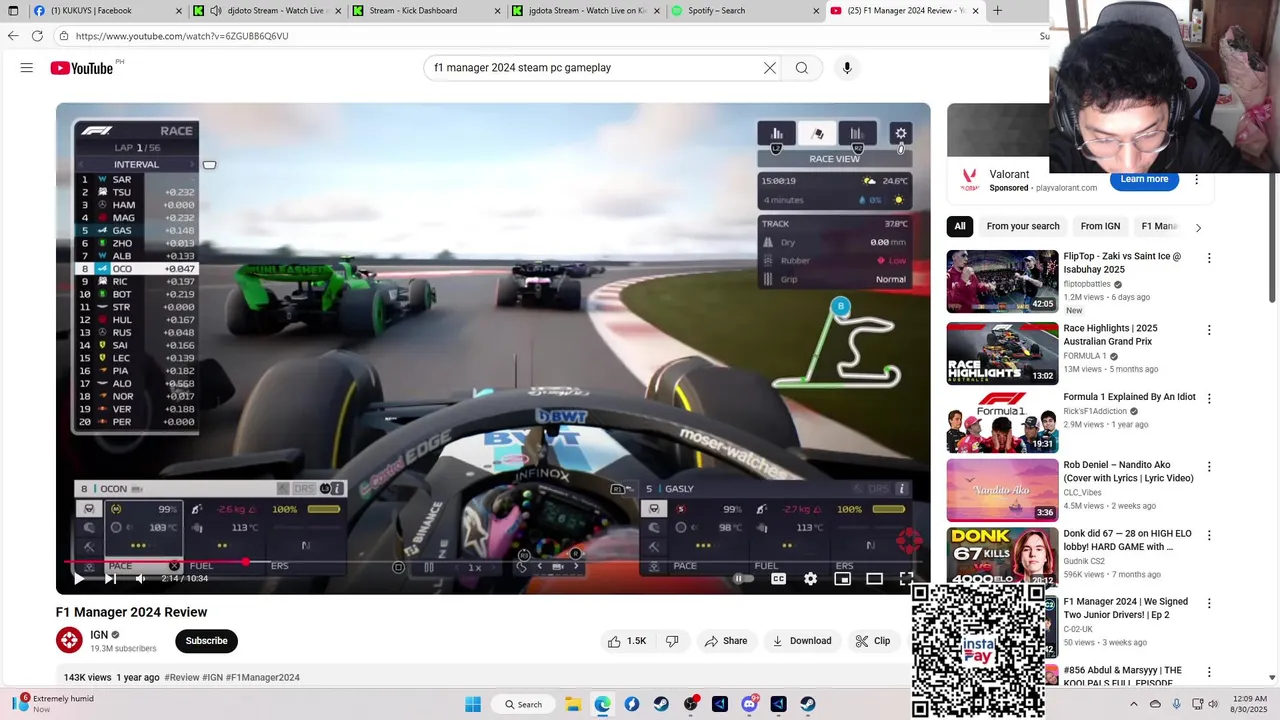Click the #Review hashtag link
This screenshot has width=1280, height=720.
pyautogui.click(x=182, y=677)
